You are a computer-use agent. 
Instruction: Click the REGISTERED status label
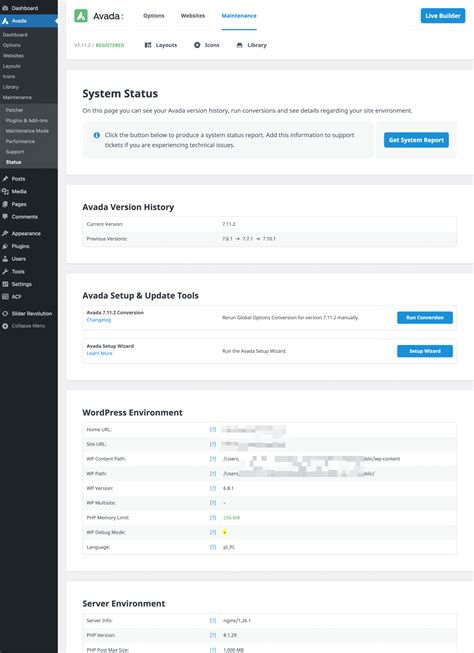110,45
